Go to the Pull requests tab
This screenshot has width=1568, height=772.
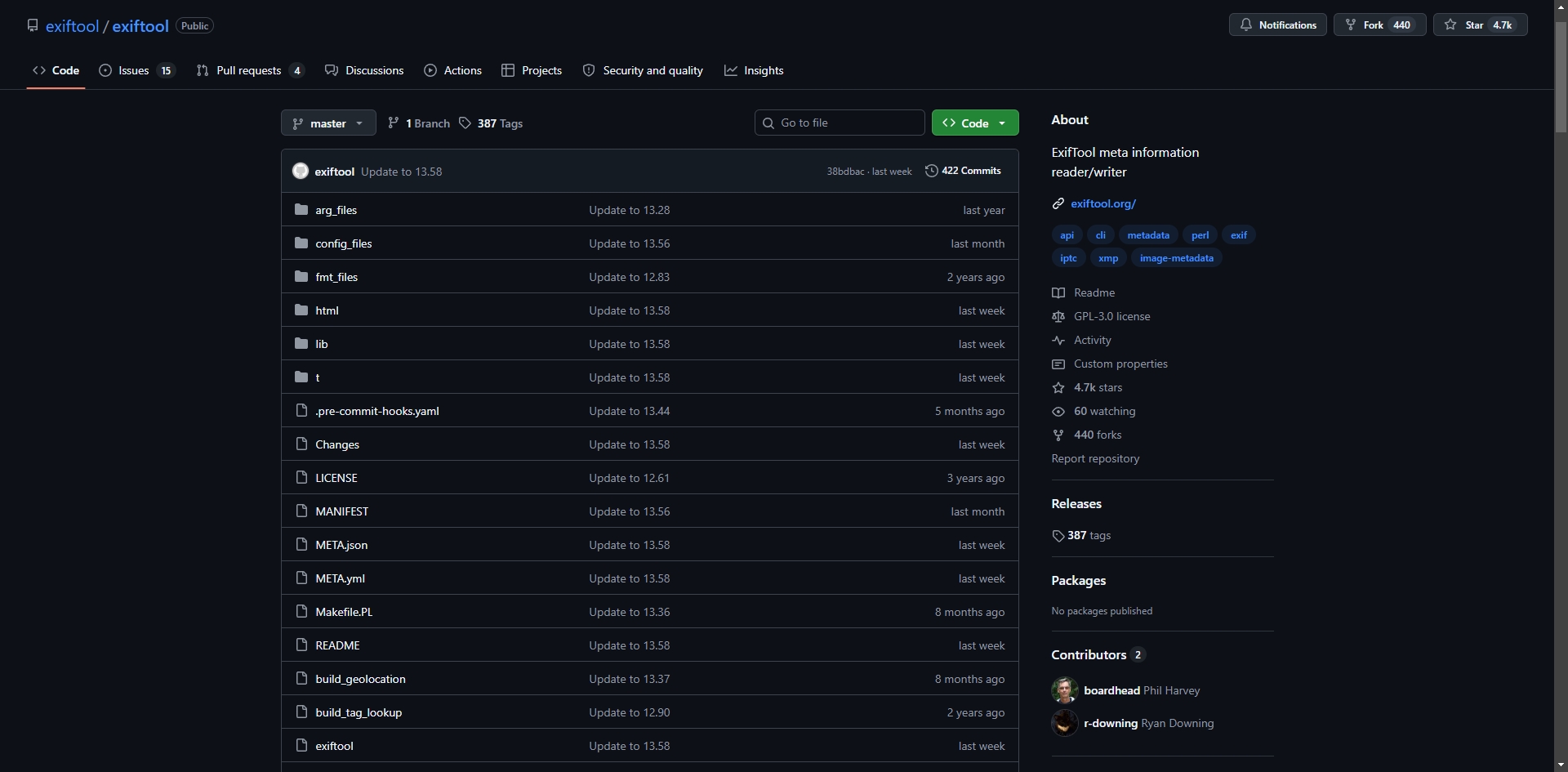[251, 70]
